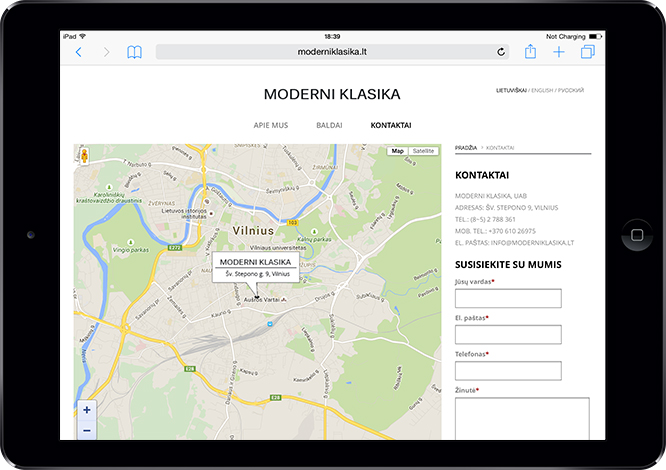
Task: Tap the Wi-Fi status icon
Action: point(83,37)
